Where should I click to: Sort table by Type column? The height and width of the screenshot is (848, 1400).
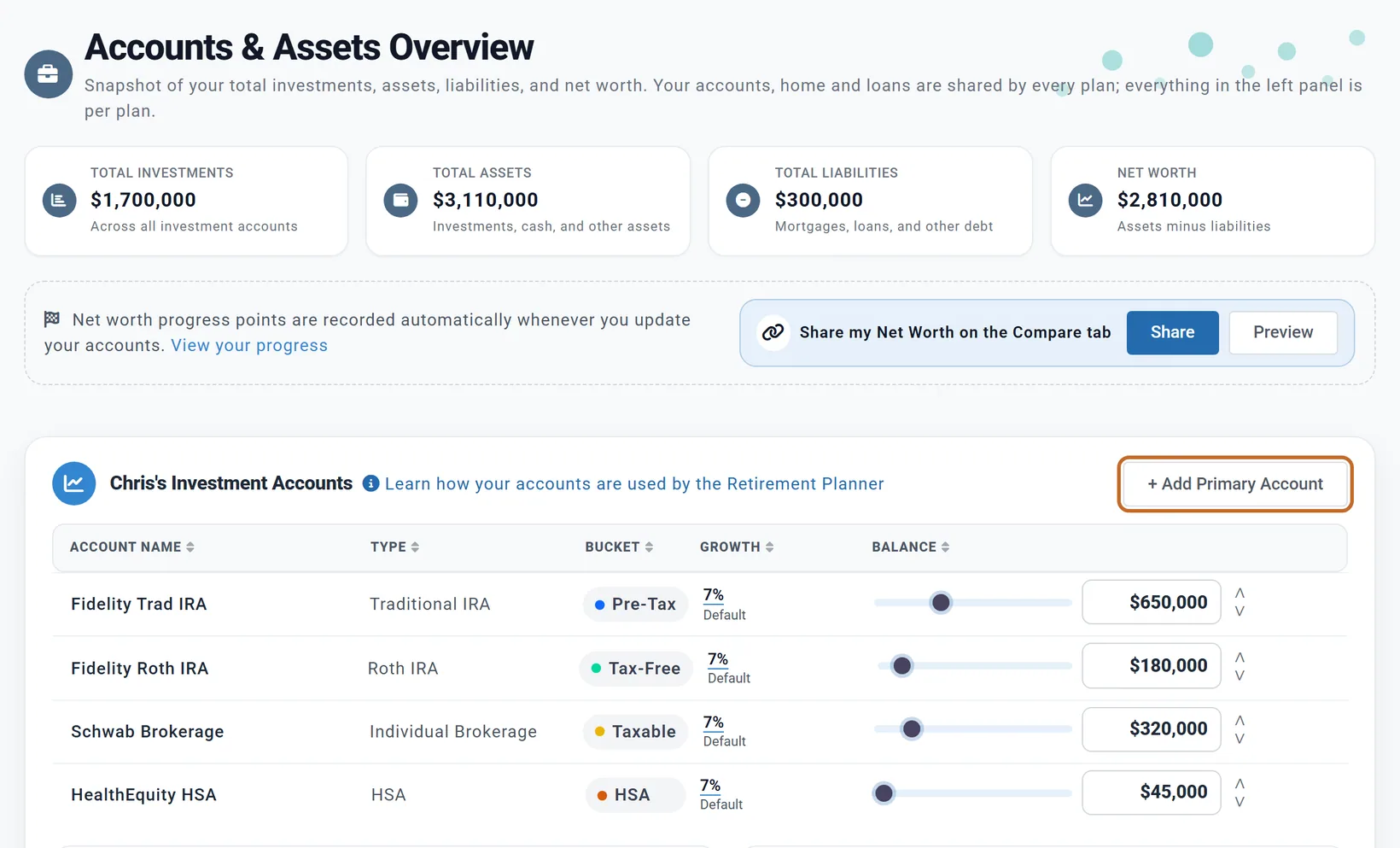point(394,547)
